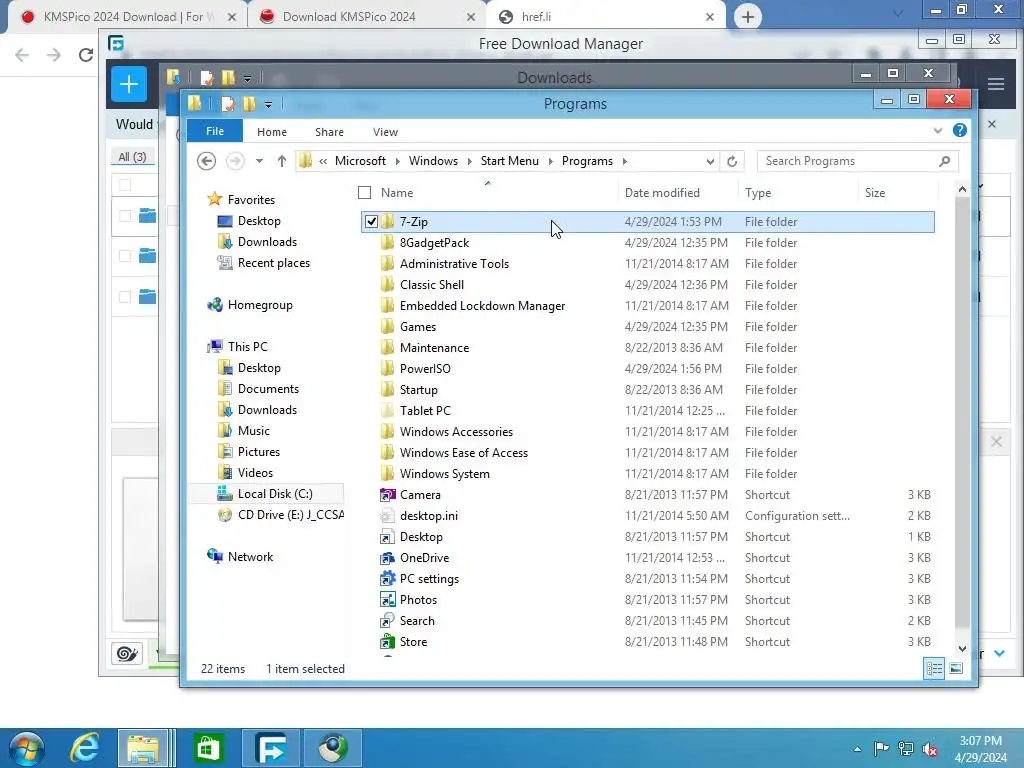Navigate to Windows in breadcrumb path
This screenshot has width=1024, height=768.
433,161
